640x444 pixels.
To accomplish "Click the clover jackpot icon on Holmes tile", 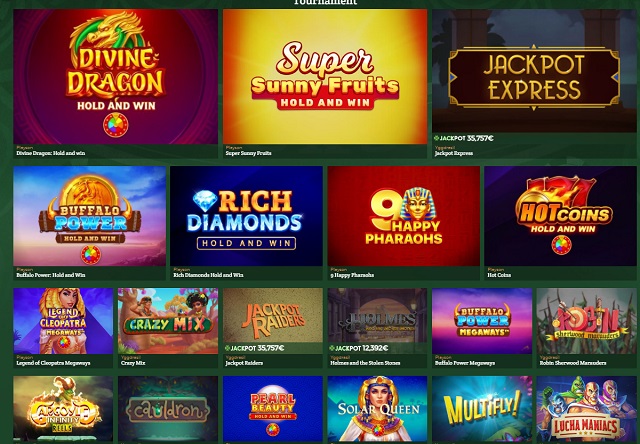I will 332,348.
